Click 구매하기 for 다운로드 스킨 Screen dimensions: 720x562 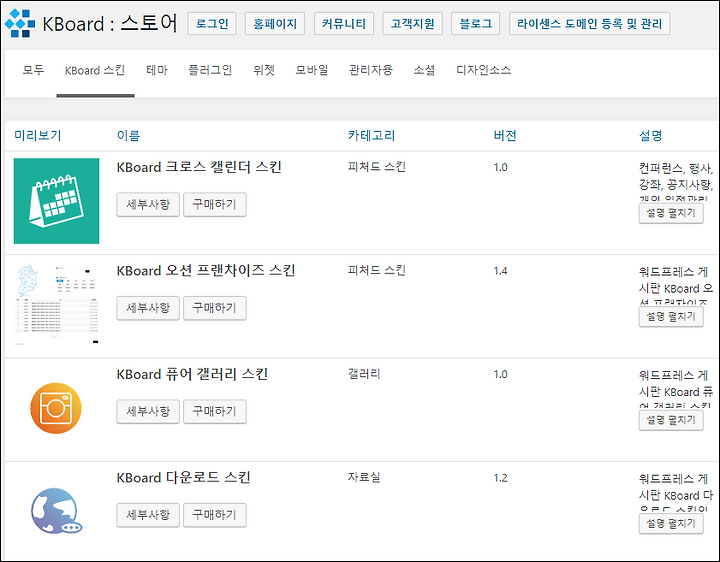click(214, 515)
